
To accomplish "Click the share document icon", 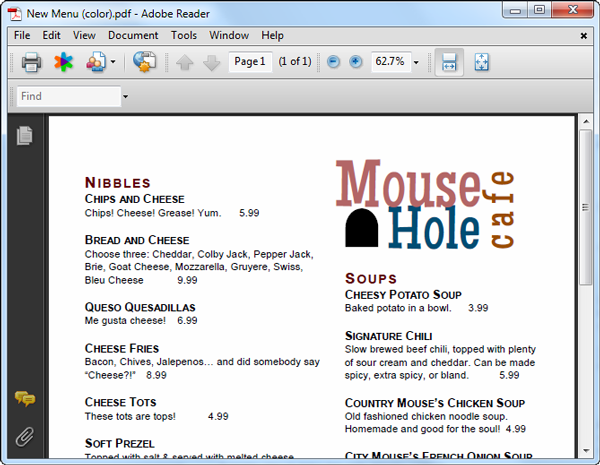I will [95, 62].
